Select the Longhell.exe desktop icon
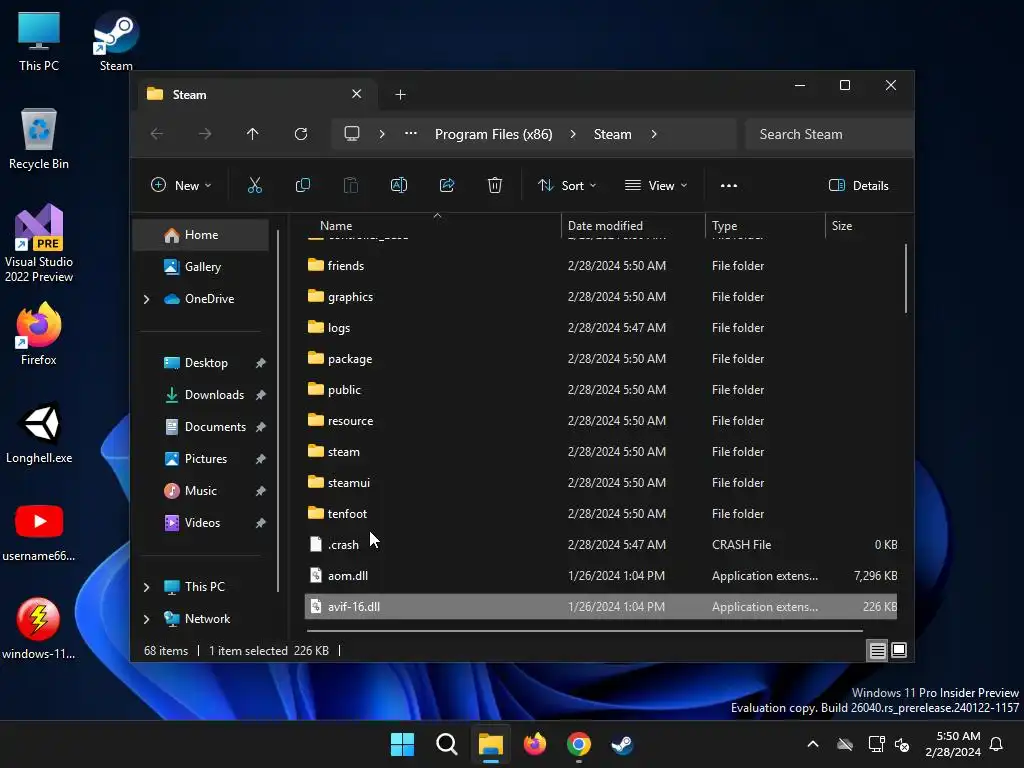Viewport: 1024px width, 768px height. [x=39, y=432]
